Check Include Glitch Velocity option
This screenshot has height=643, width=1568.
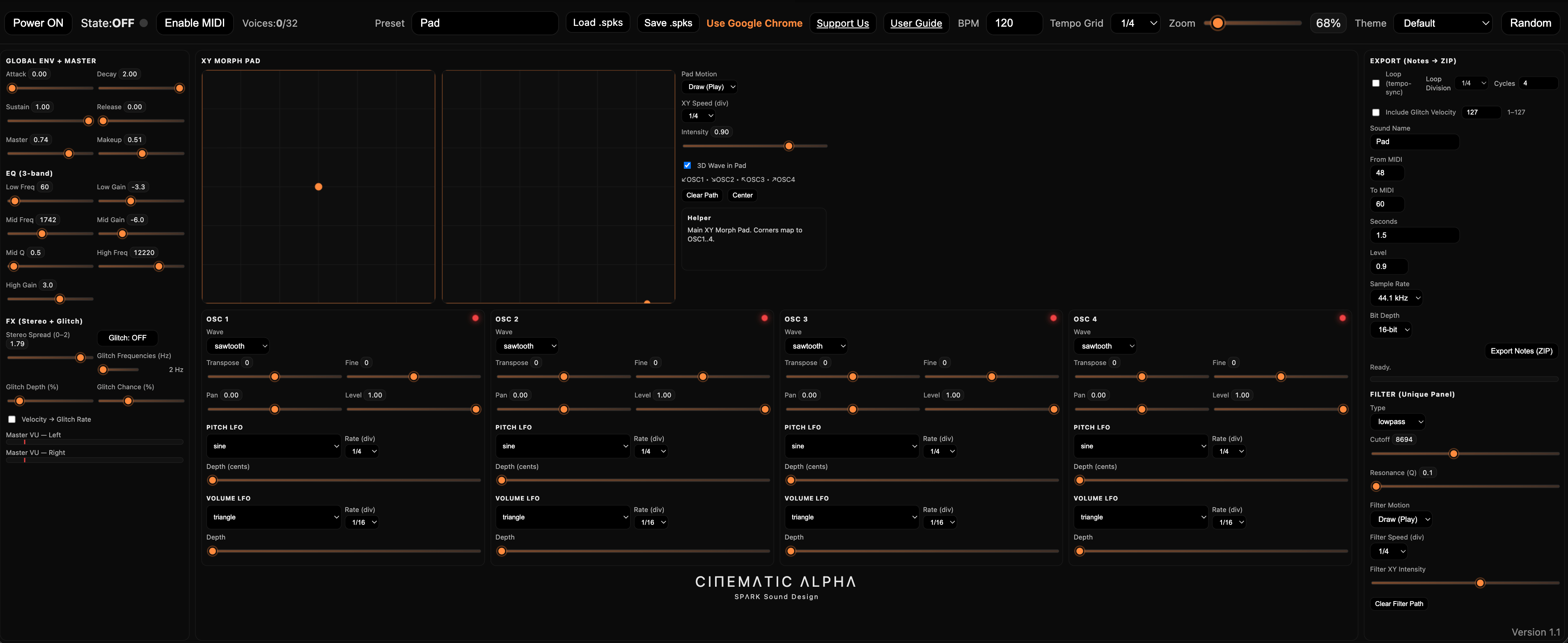(x=1375, y=112)
